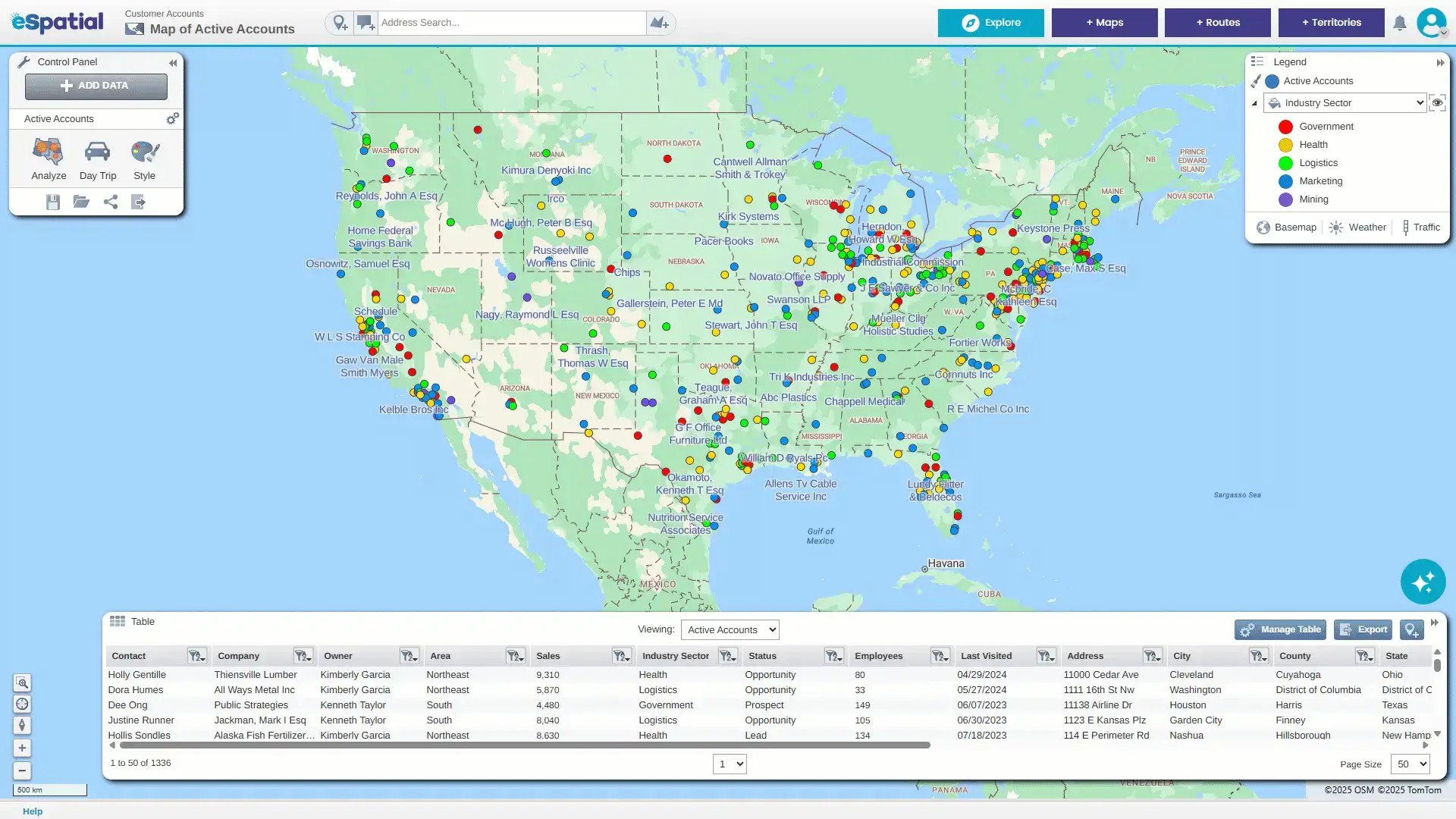Image resolution: width=1456 pixels, height=819 pixels.
Task: Toggle legend layer visibility eye icon
Action: pos(1437,103)
